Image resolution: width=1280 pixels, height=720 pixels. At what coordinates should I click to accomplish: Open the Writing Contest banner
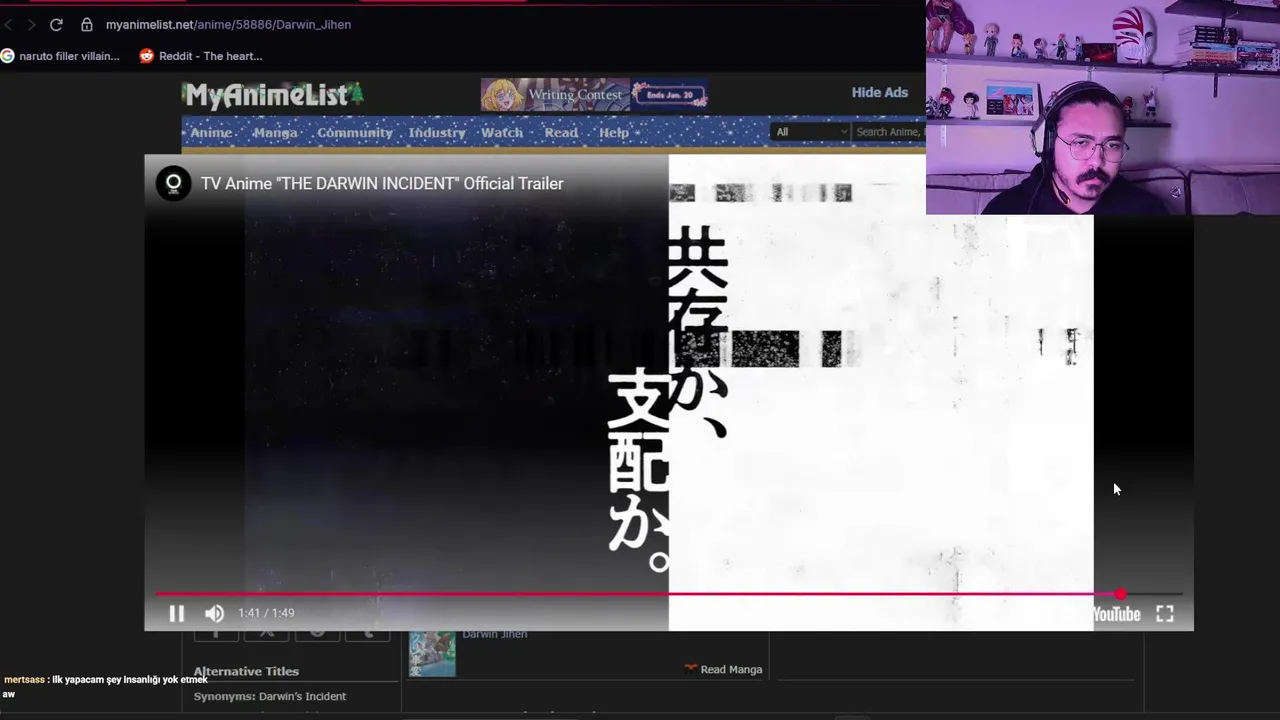pyautogui.click(x=594, y=95)
